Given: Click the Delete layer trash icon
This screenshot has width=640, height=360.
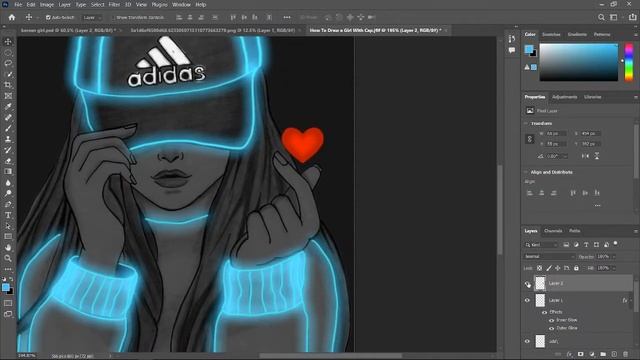Looking at the screenshot, I should pyautogui.click(x=626, y=354).
